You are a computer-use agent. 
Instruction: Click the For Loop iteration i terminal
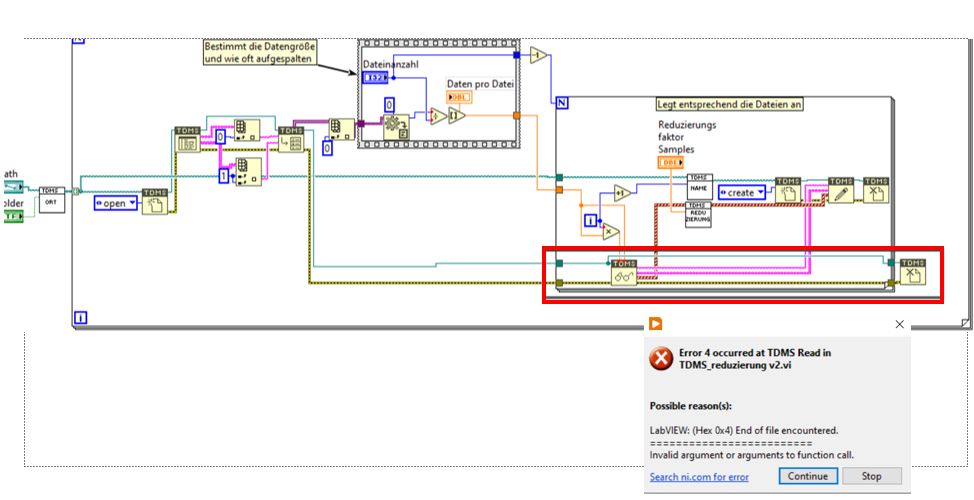(591, 220)
